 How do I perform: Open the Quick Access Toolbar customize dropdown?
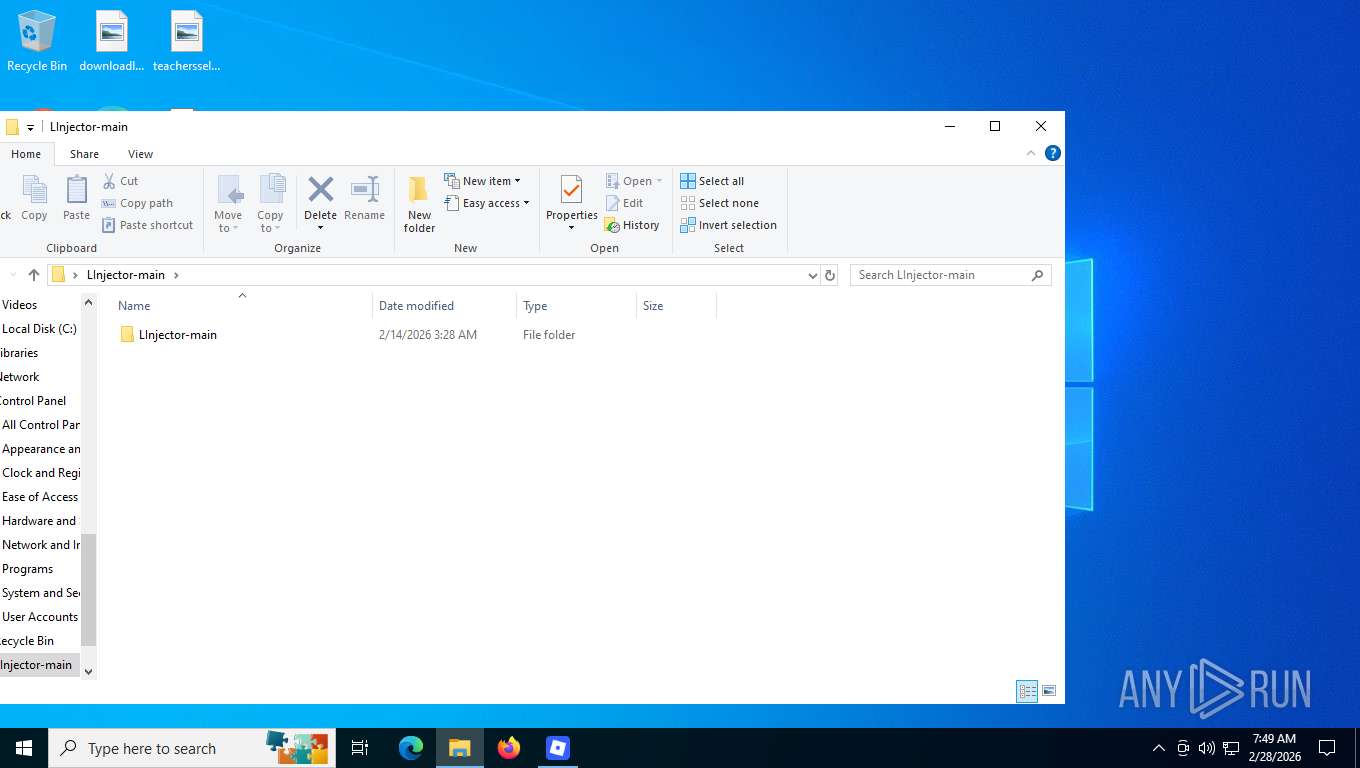[x=30, y=127]
